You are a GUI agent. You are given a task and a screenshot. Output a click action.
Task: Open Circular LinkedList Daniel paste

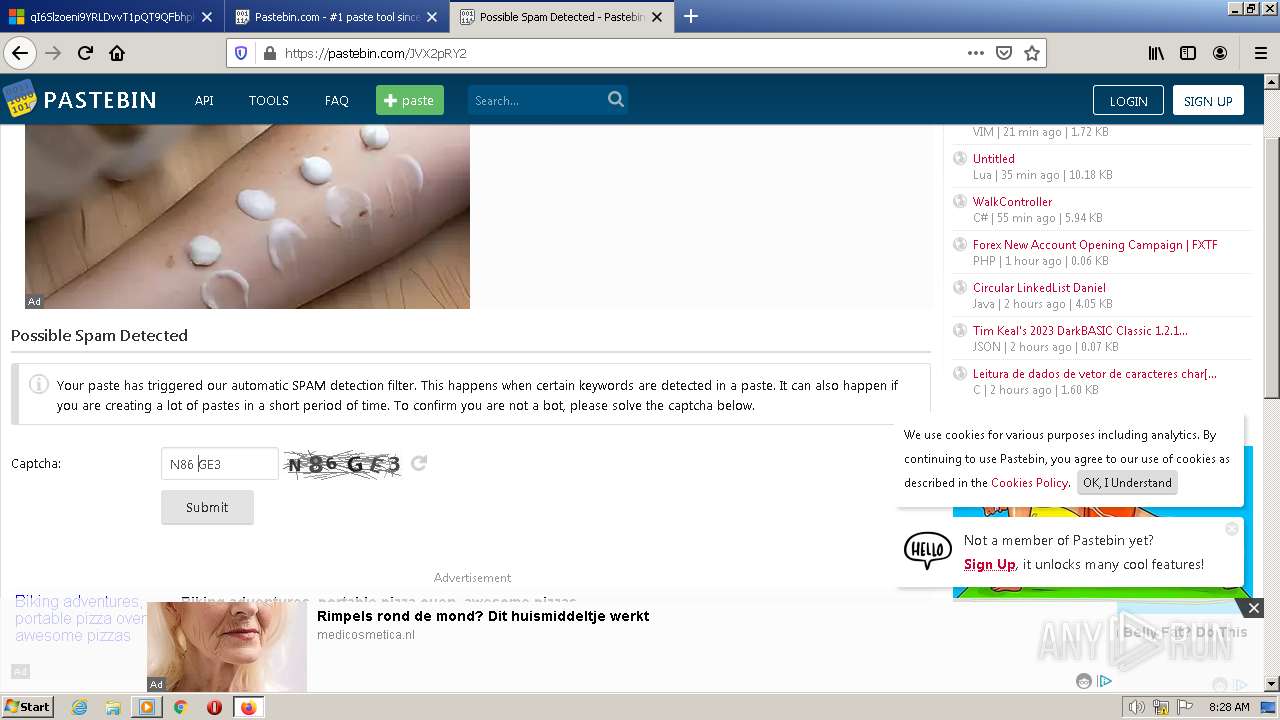coord(1039,287)
